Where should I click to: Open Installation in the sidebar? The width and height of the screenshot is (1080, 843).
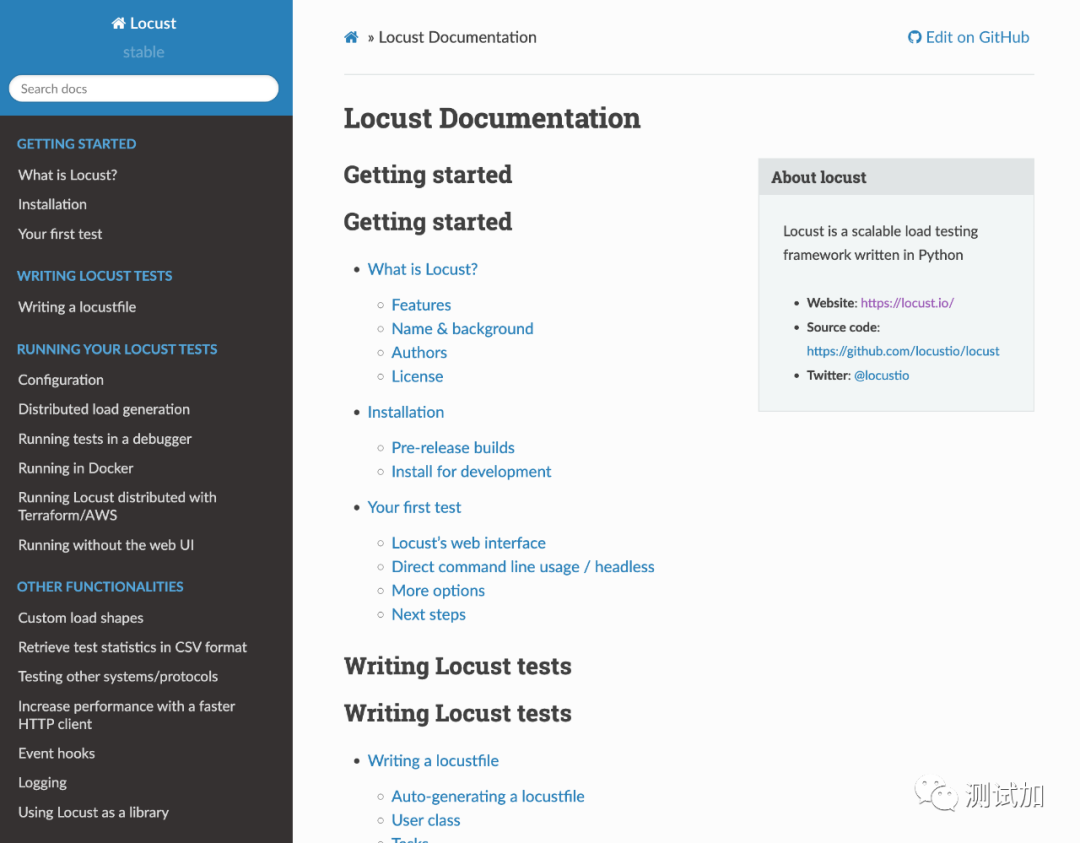pos(52,205)
